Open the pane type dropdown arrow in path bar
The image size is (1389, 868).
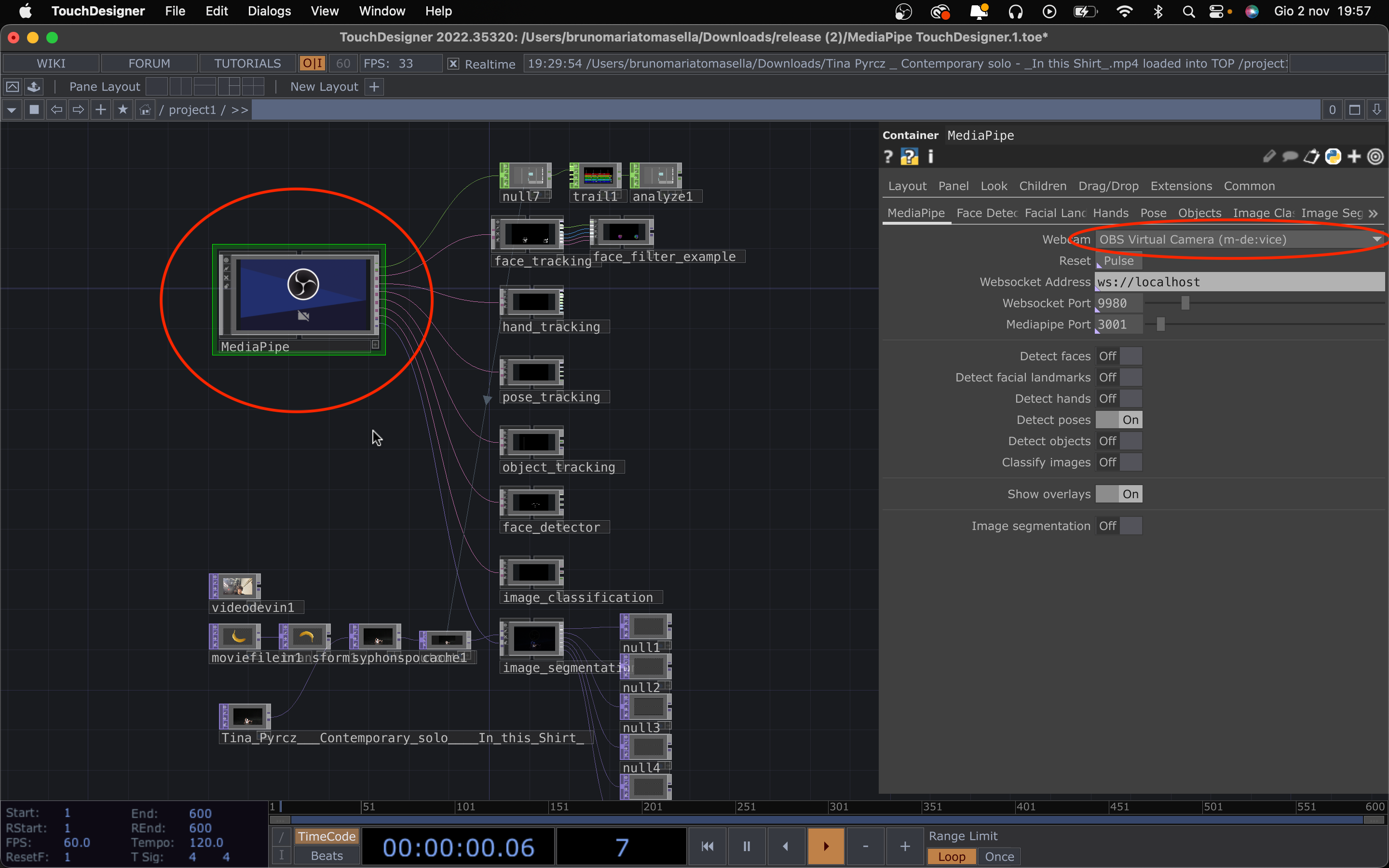12,109
